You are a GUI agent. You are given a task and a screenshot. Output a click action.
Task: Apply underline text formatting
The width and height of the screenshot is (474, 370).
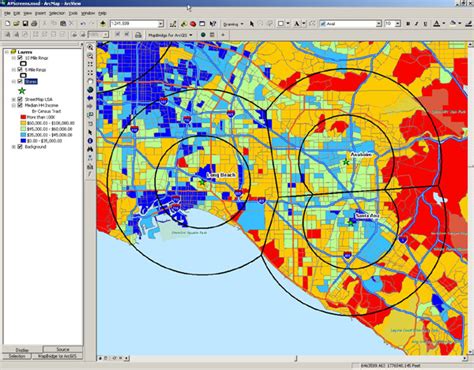pos(425,24)
